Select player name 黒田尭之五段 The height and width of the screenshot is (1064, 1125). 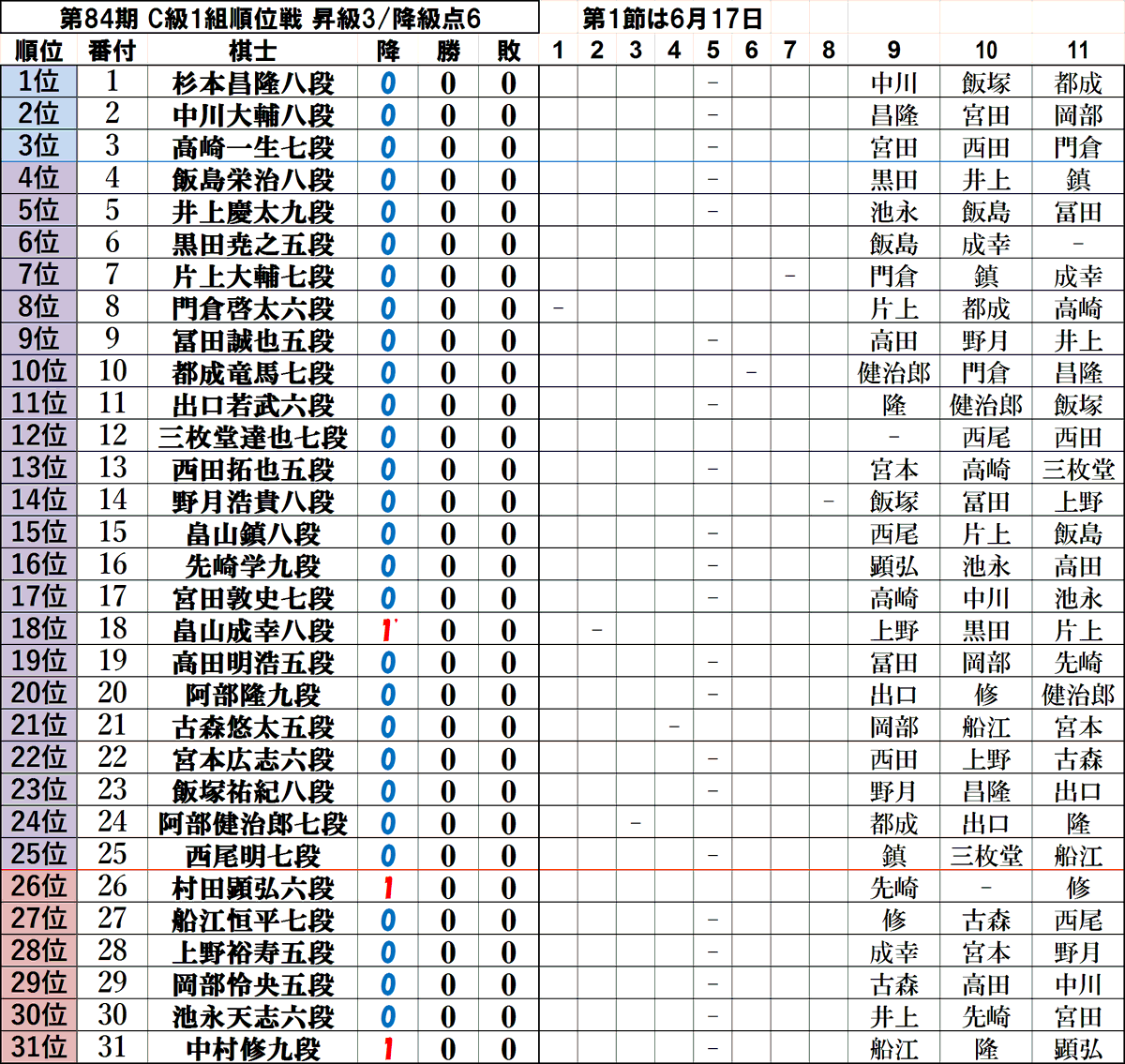[x=253, y=244]
